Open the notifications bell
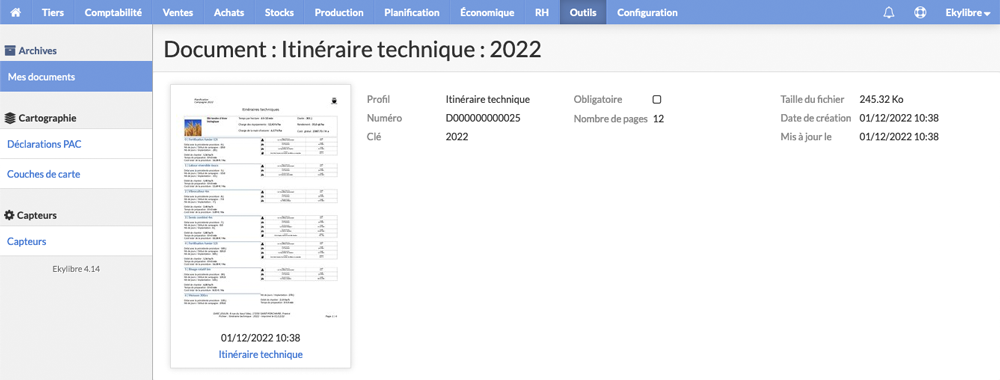The height and width of the screenshot is (380, 1000). (x=888, y=12)
